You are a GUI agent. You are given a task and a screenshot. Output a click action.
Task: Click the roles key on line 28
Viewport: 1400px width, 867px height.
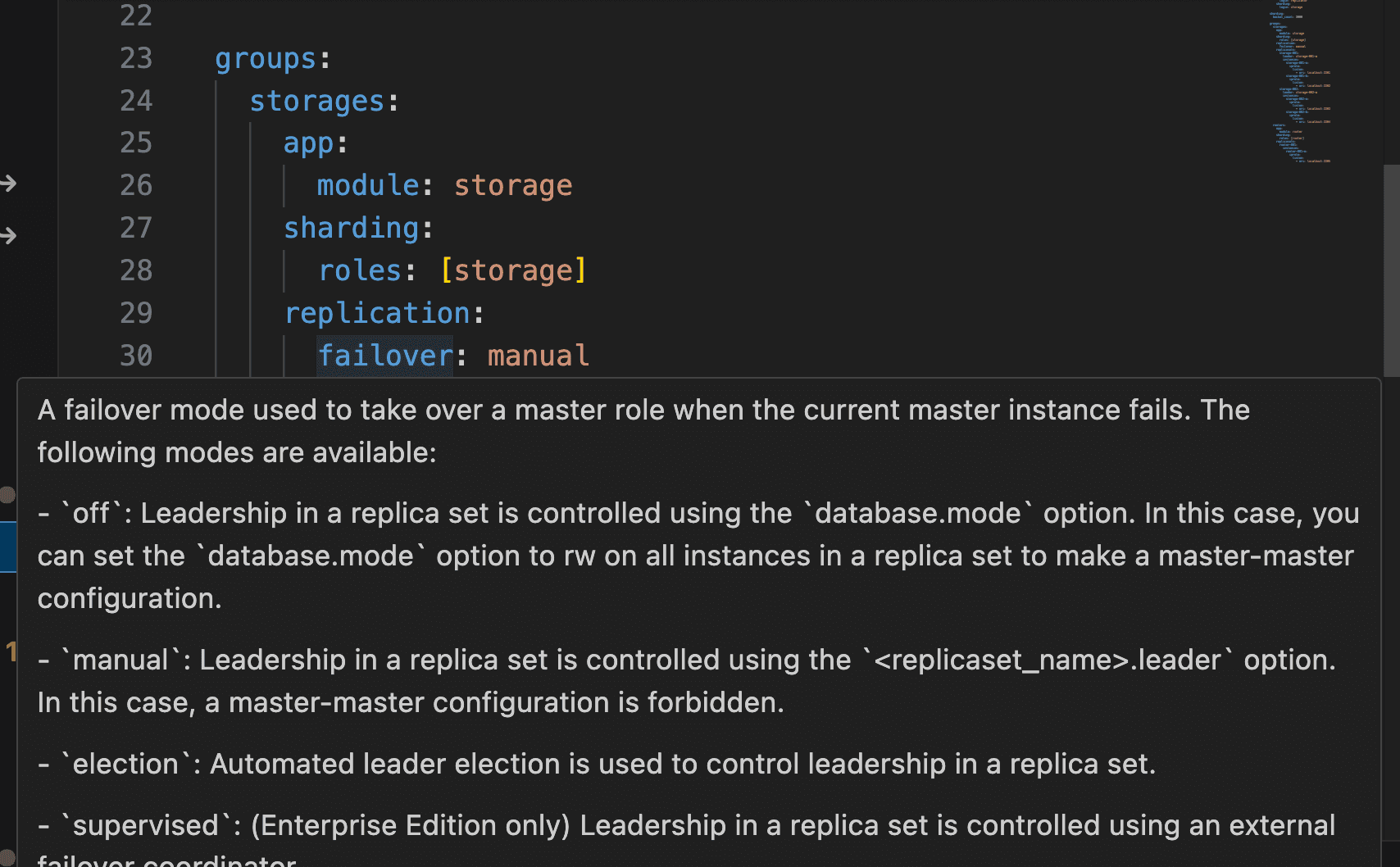click(x=360, y=271)
